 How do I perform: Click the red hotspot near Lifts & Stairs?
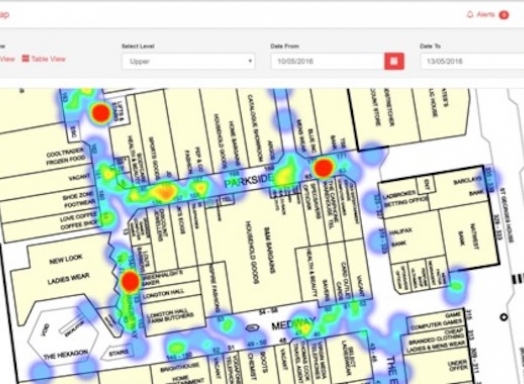[x=101, y=113]
